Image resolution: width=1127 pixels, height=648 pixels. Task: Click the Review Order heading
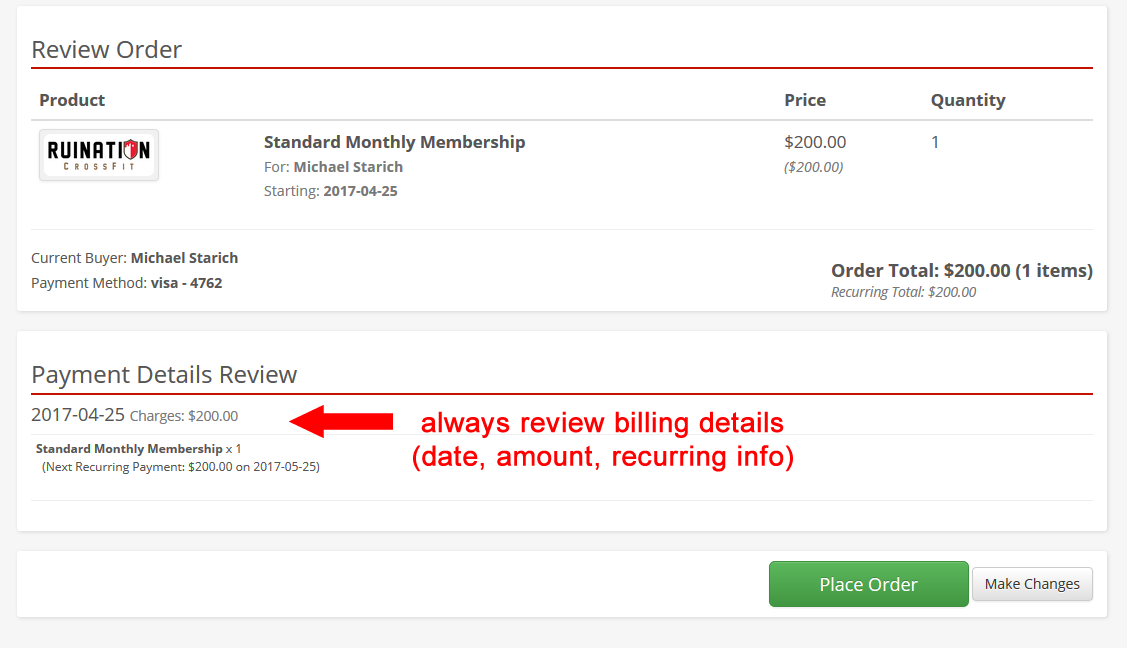click(106, 50)
